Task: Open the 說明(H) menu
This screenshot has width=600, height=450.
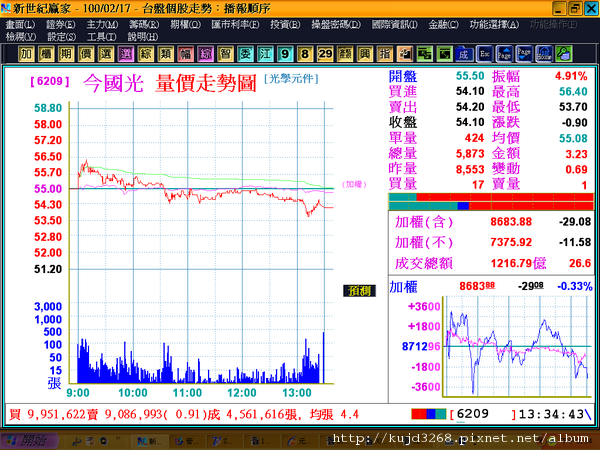Action: tap(142, 37)
